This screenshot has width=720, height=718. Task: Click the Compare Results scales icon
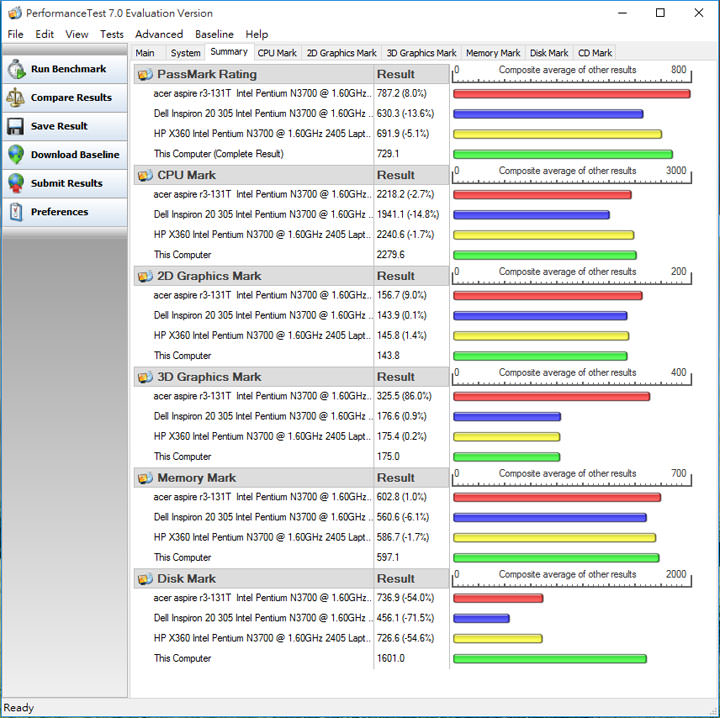[x=16, y=98]
